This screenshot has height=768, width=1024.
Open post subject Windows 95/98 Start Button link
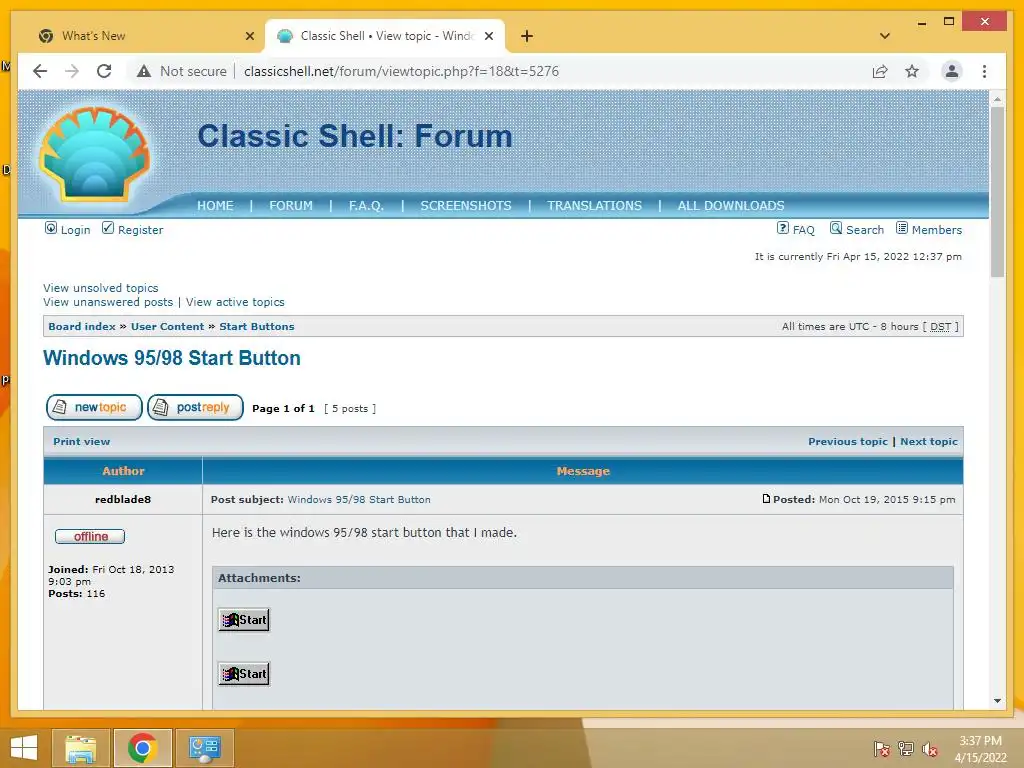(x=359, y=500)
